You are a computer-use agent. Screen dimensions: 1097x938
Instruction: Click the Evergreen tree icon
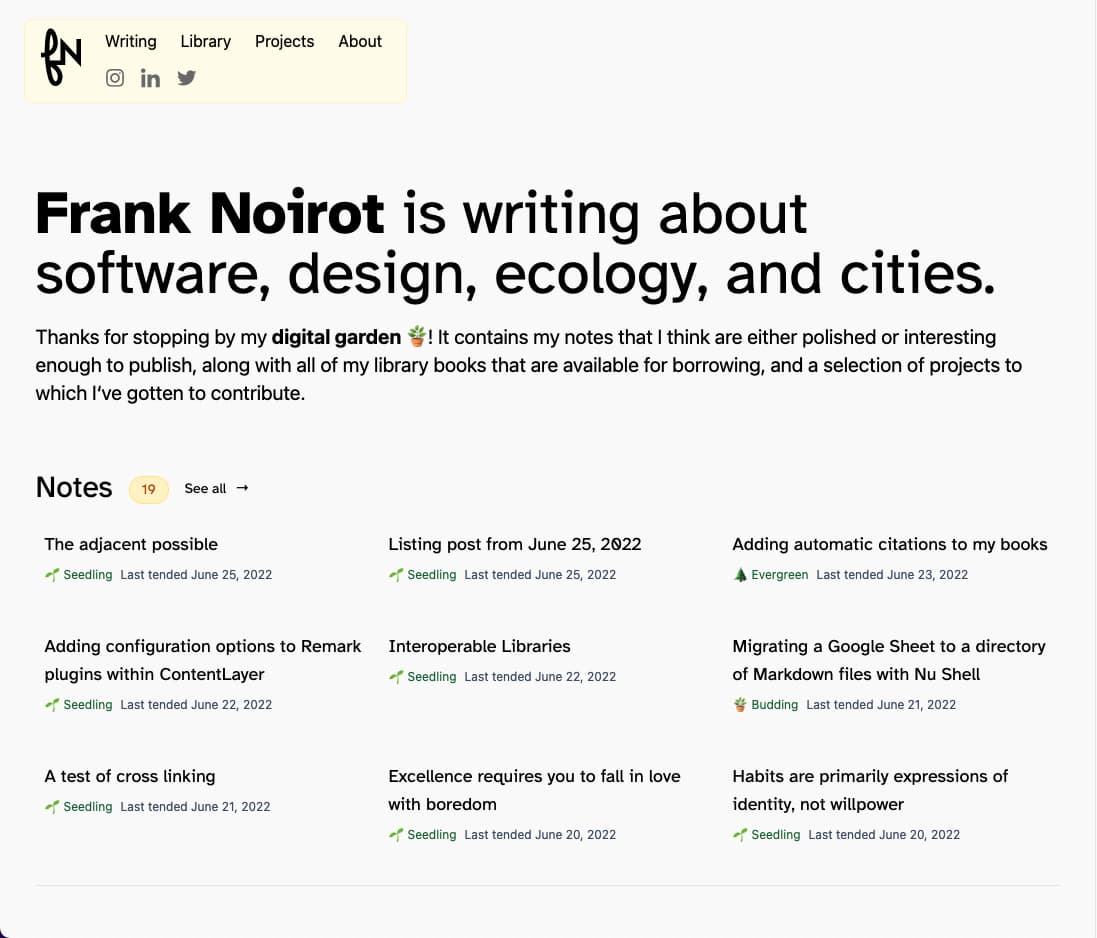741,575
